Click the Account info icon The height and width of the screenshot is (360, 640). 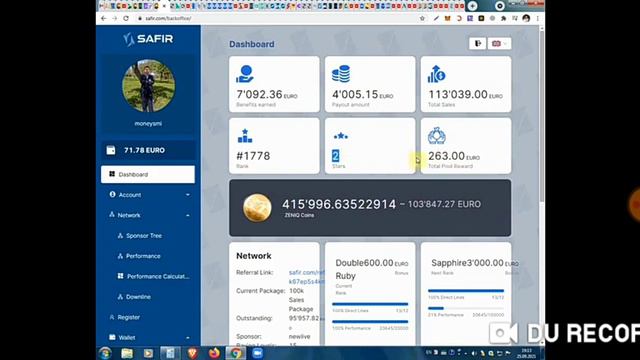click(x=112, y=194)
